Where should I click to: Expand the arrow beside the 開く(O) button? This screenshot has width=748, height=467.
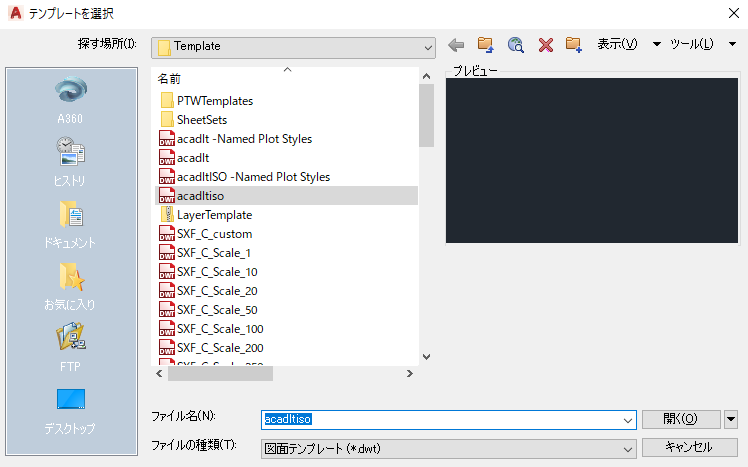(731, 420)
